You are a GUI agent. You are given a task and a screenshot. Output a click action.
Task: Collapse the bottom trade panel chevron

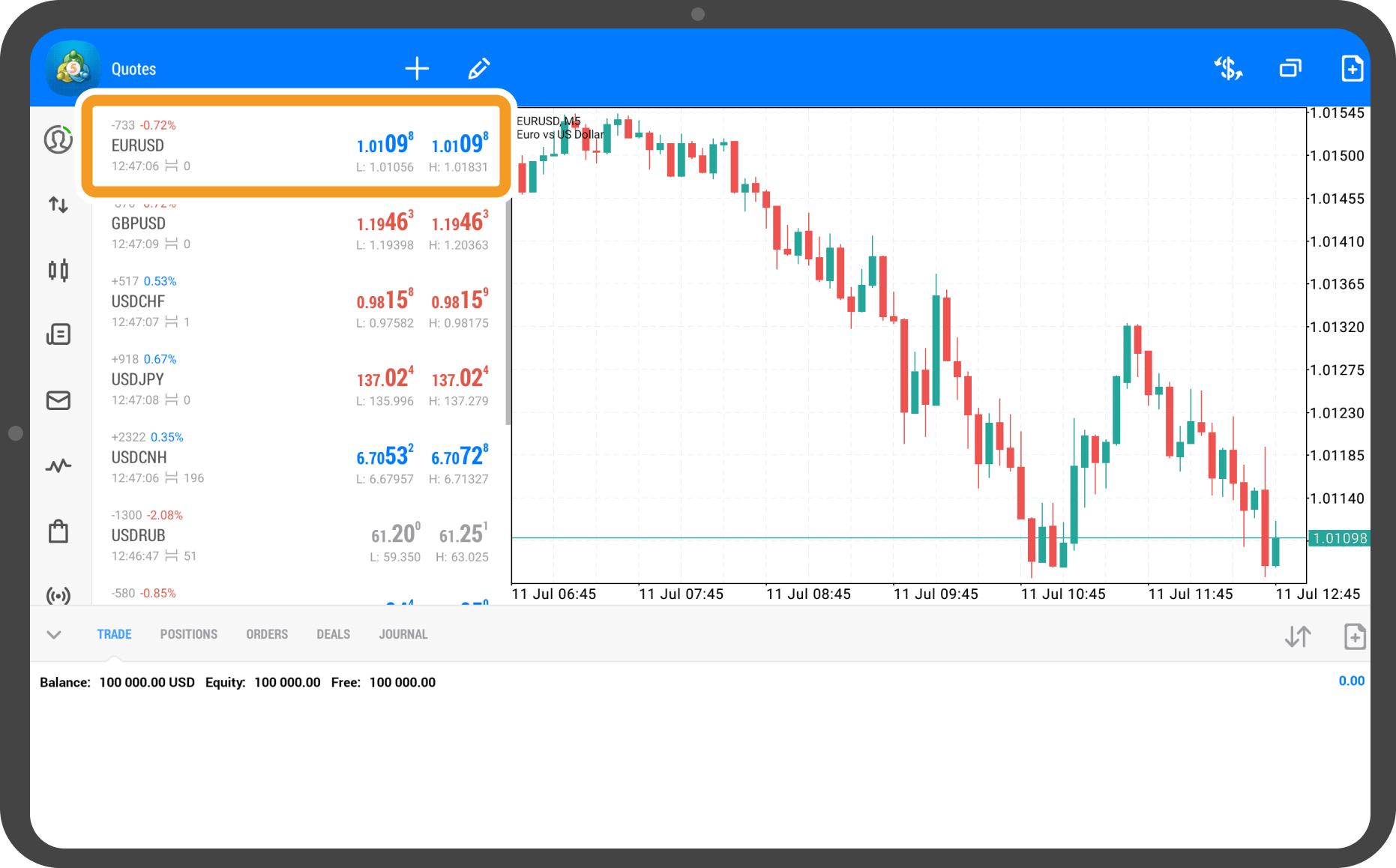coord(54,635)
